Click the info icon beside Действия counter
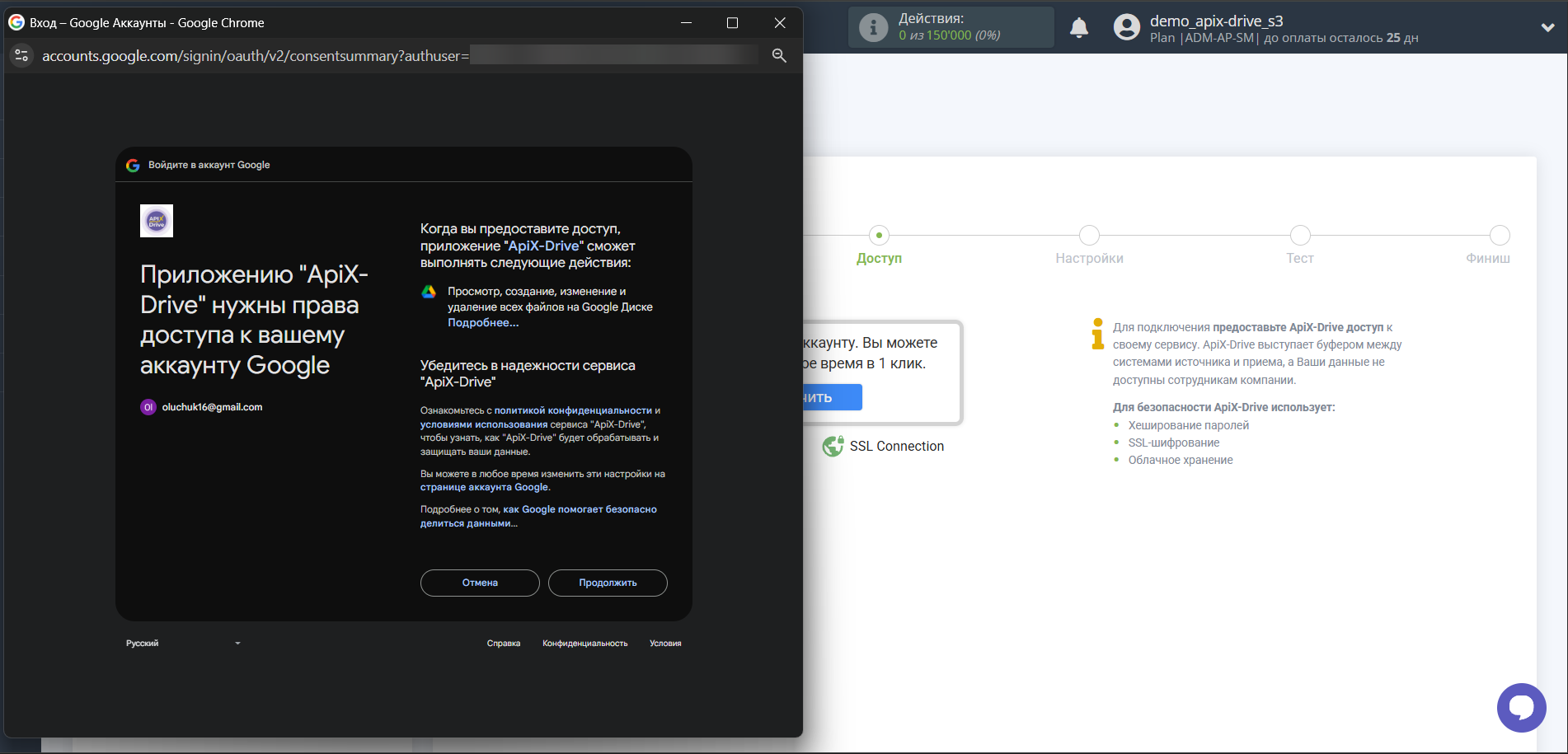Image resolution: width=1568 pixels, height=754 pixels. pyautogui.click(x=873, y=27)
